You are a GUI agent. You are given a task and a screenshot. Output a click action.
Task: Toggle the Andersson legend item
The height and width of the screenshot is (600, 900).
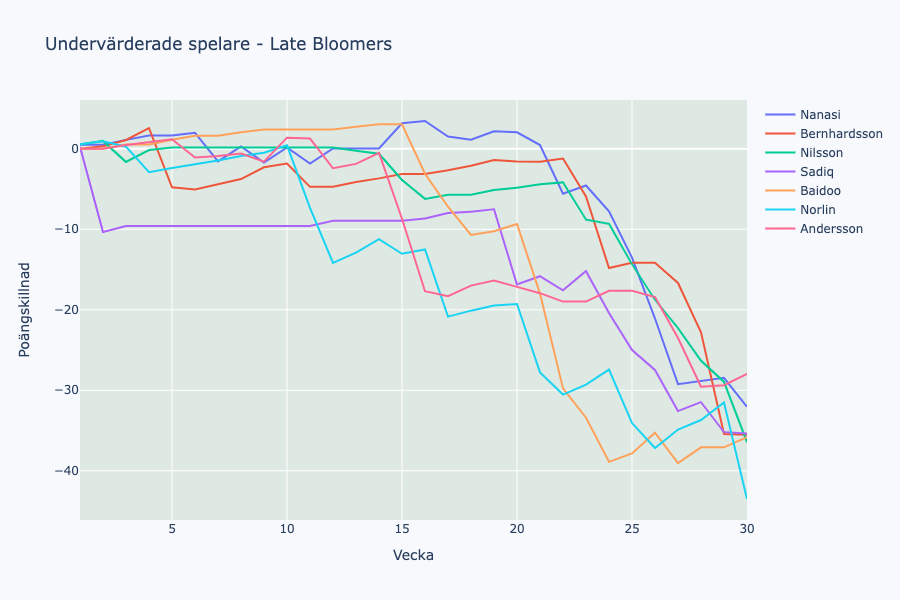click(x=831, y=229)
